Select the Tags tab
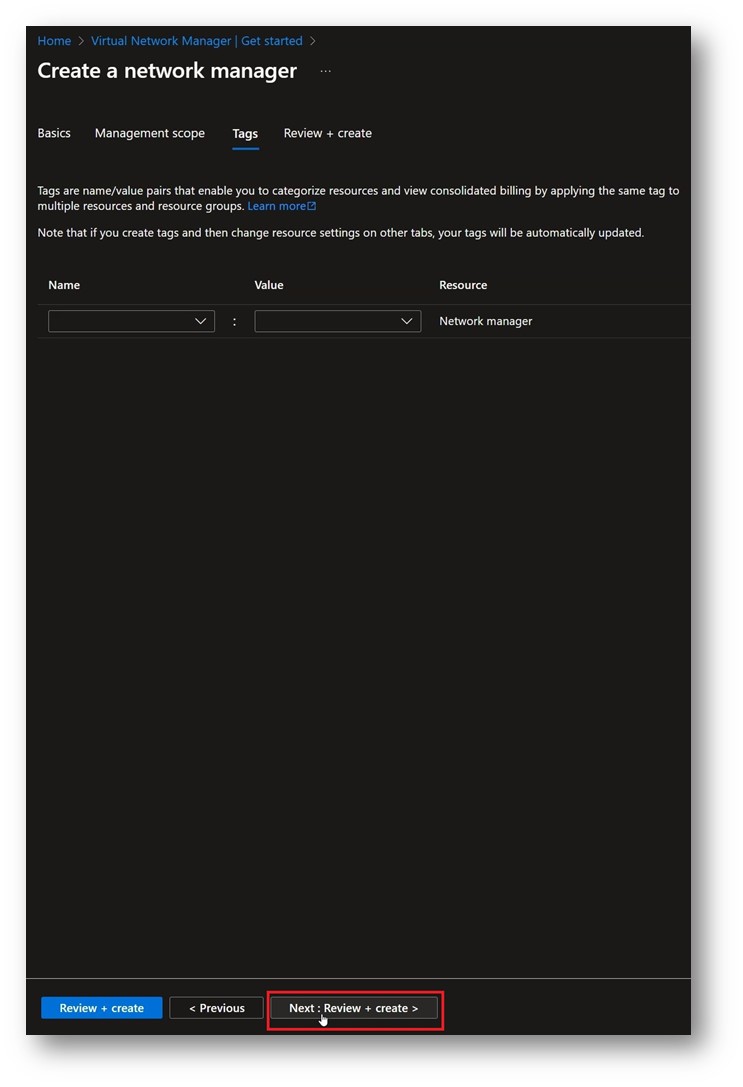 click(x=245, y=134)
